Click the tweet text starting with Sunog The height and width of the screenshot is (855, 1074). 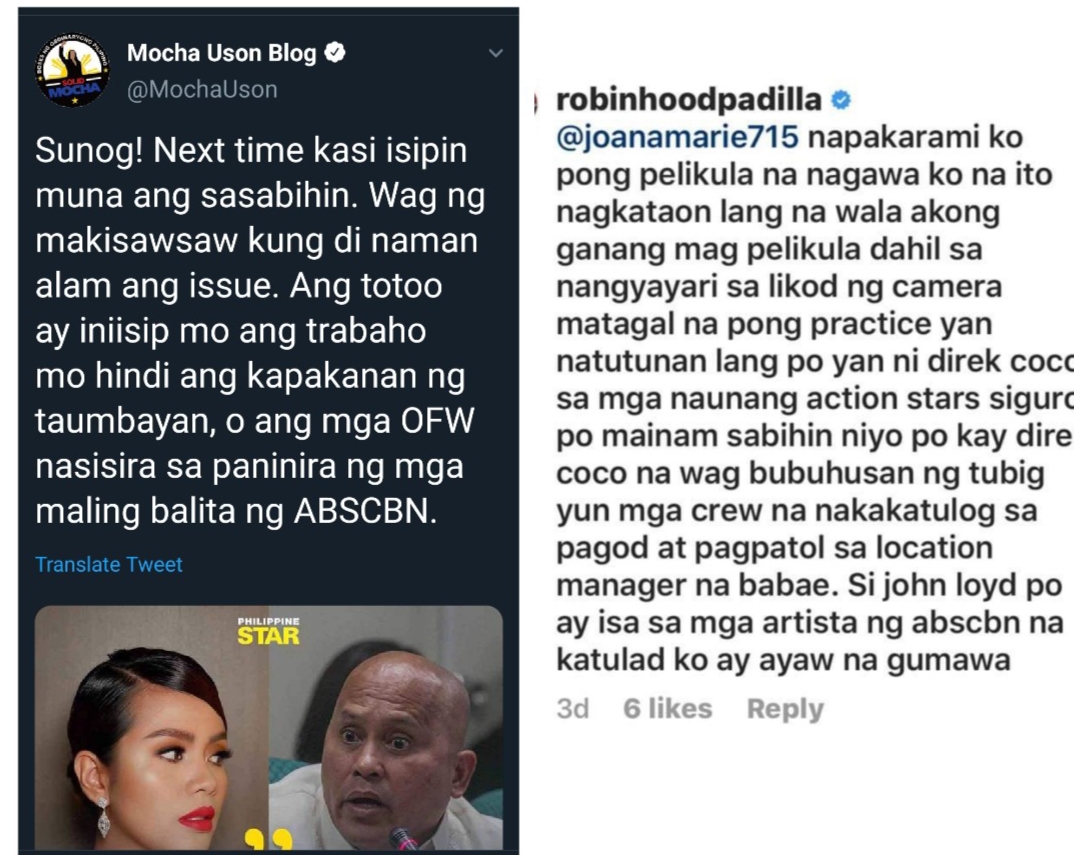pos(260,331)
